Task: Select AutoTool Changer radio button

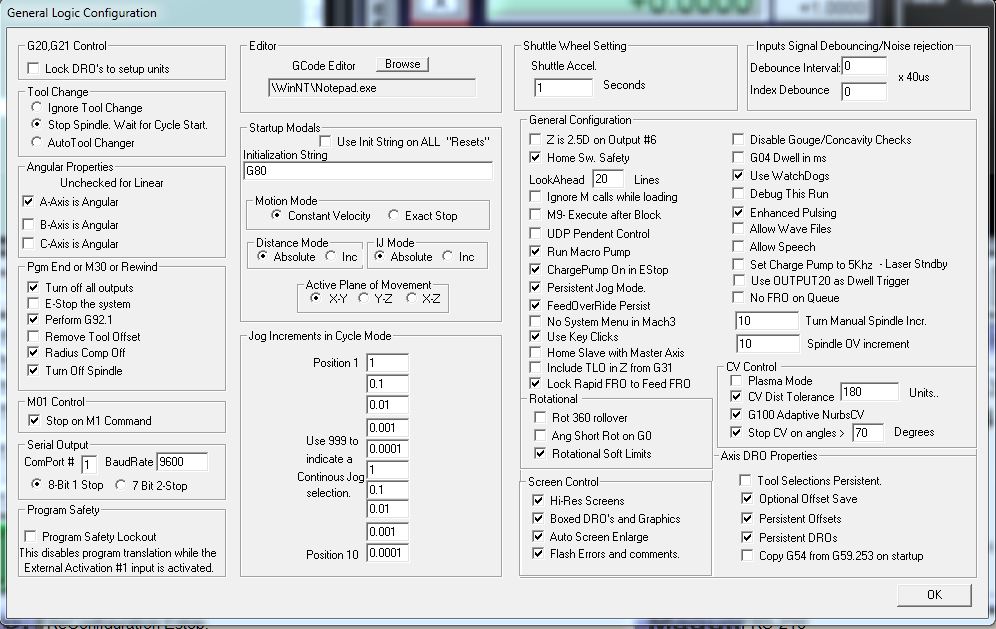Action: (x=37, y=143)
